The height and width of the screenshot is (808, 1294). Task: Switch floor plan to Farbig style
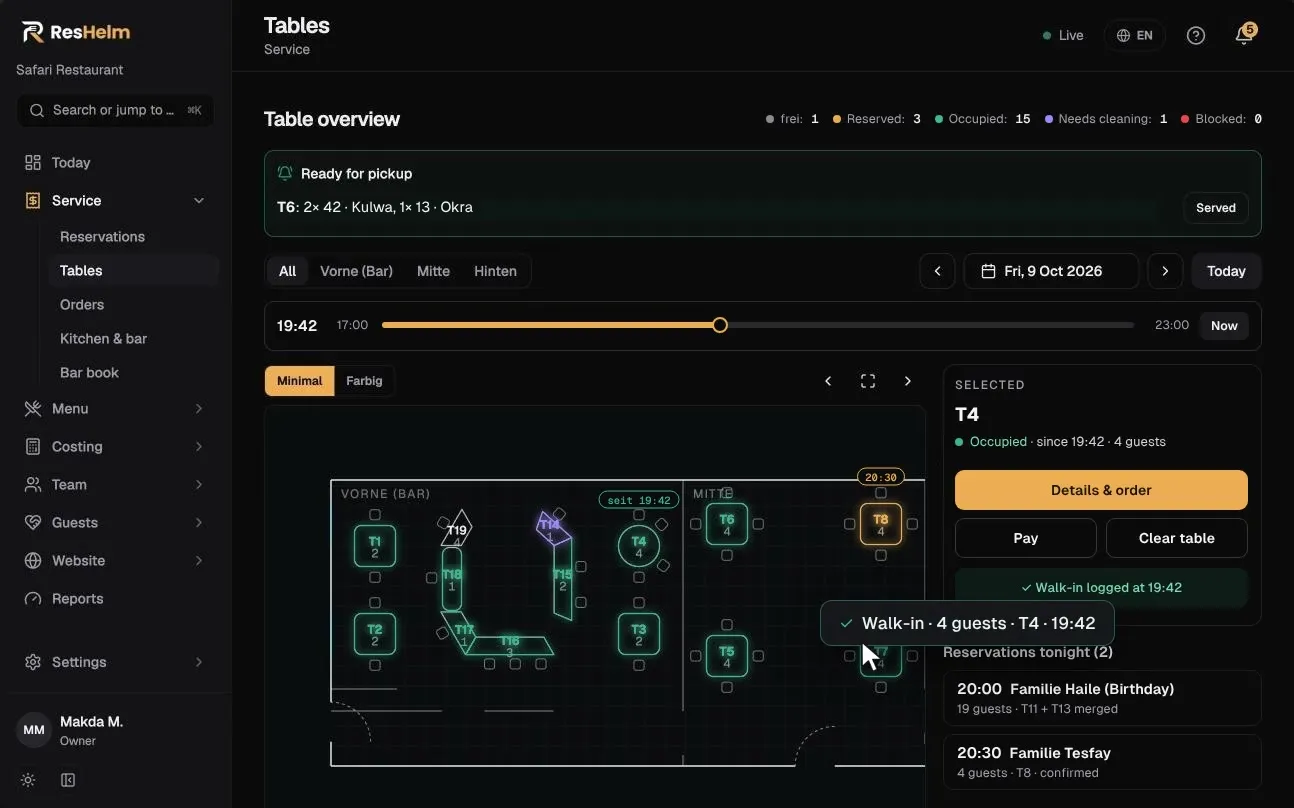click(364, 381)
